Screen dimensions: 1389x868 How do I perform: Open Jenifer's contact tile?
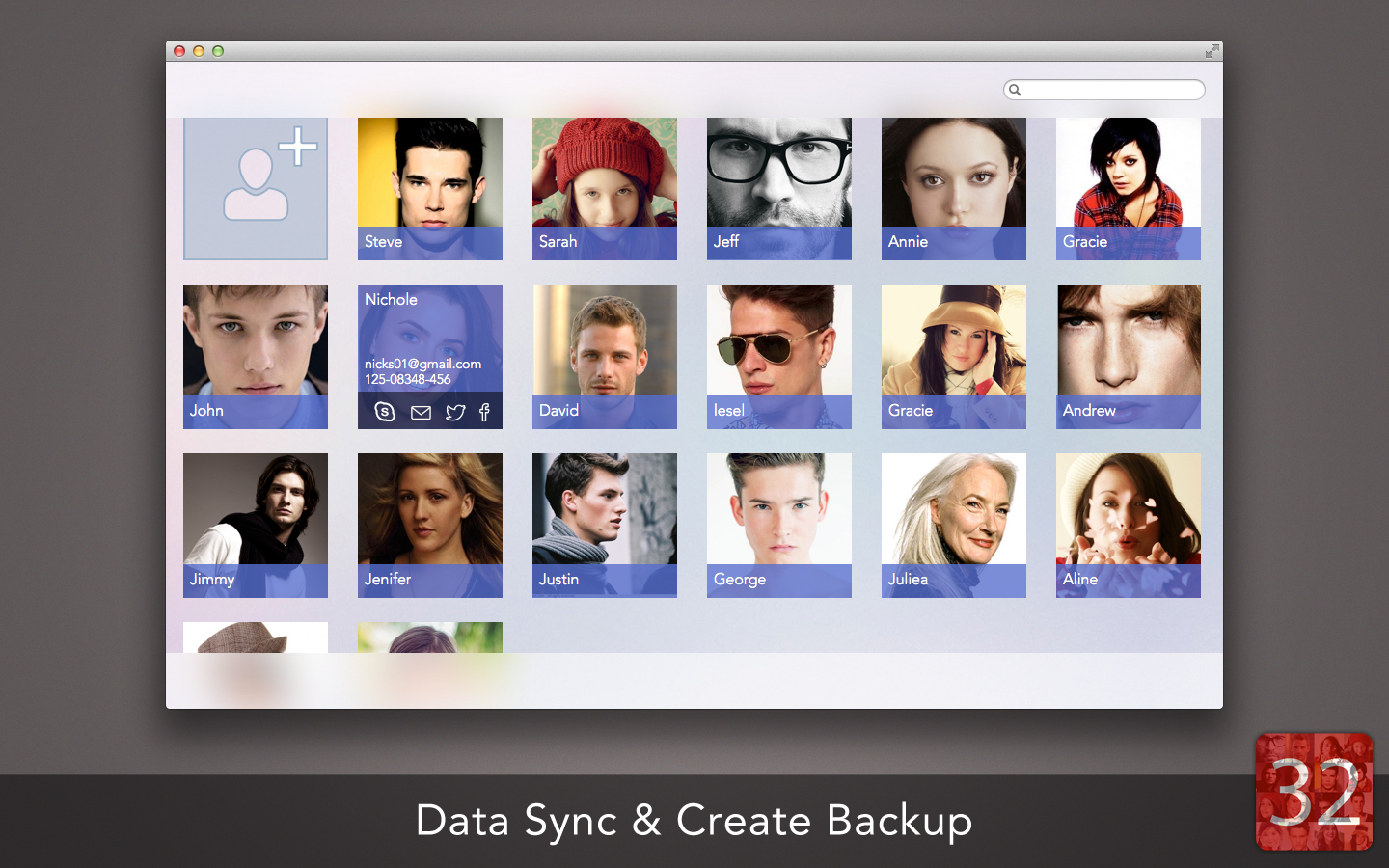click(x=430, y=526)
